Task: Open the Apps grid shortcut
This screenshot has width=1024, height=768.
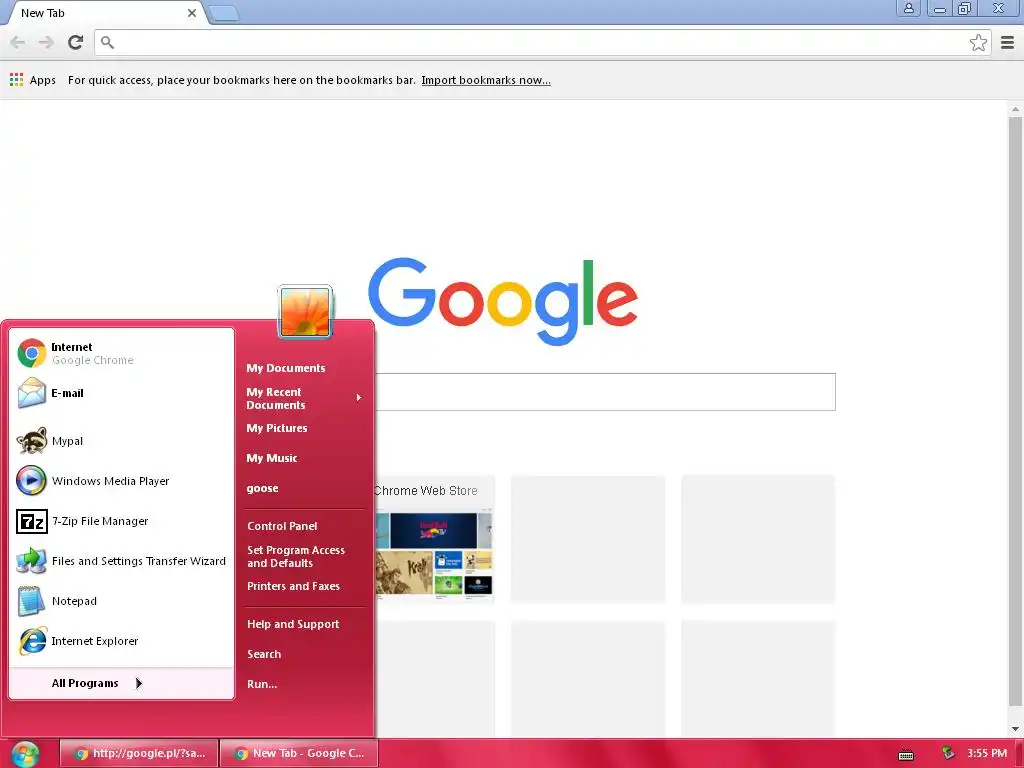Action: click(x=33, y=80)
